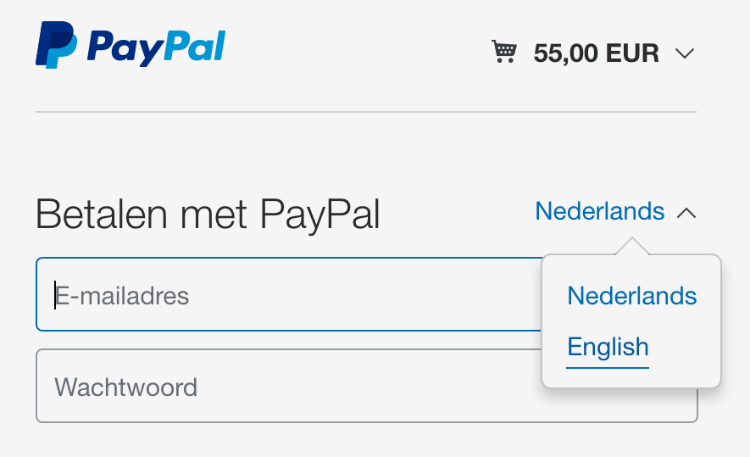Viewport: 750px width, 457px height.
Task: Click the popup's pointer arrow under Nederlands
Action: 632,246
